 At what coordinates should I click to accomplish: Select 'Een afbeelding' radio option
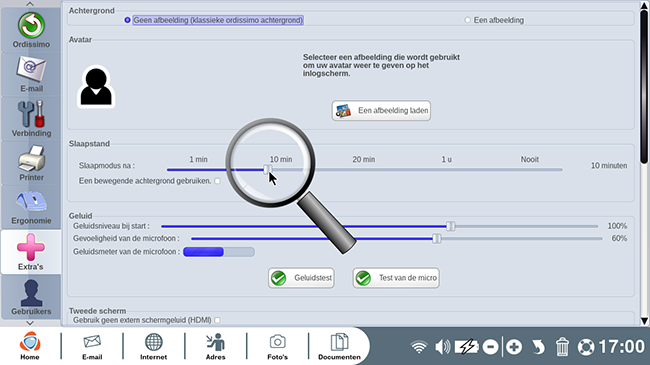[x=468, y=20]
